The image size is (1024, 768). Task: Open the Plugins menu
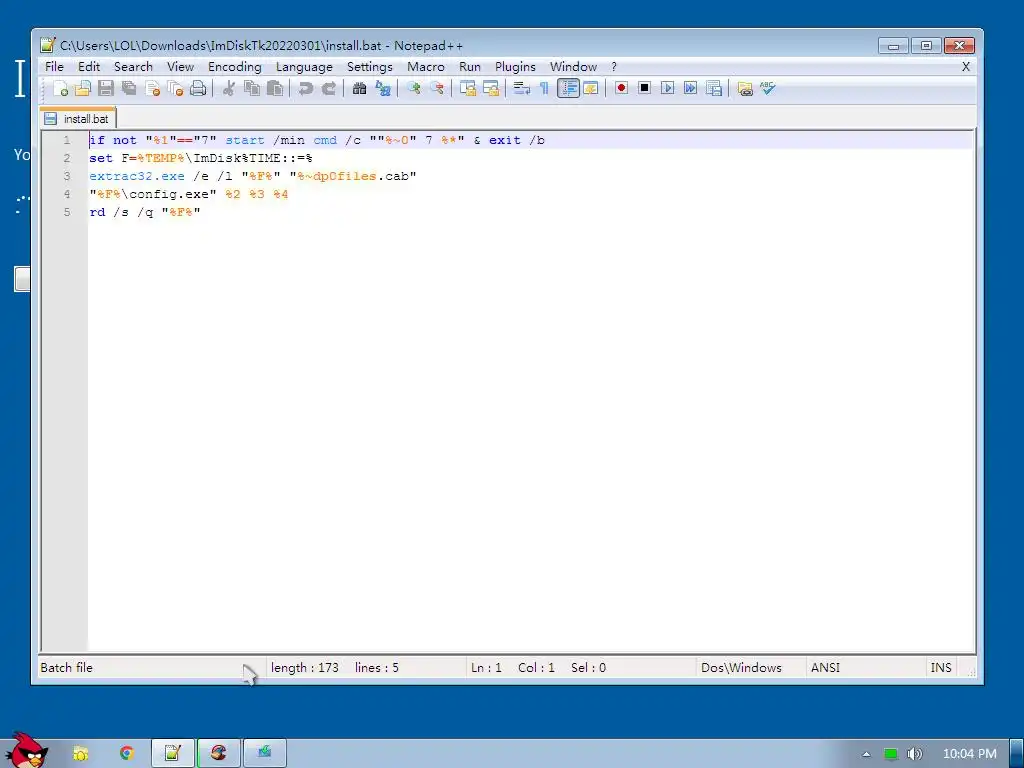click(x=515, y=67)
